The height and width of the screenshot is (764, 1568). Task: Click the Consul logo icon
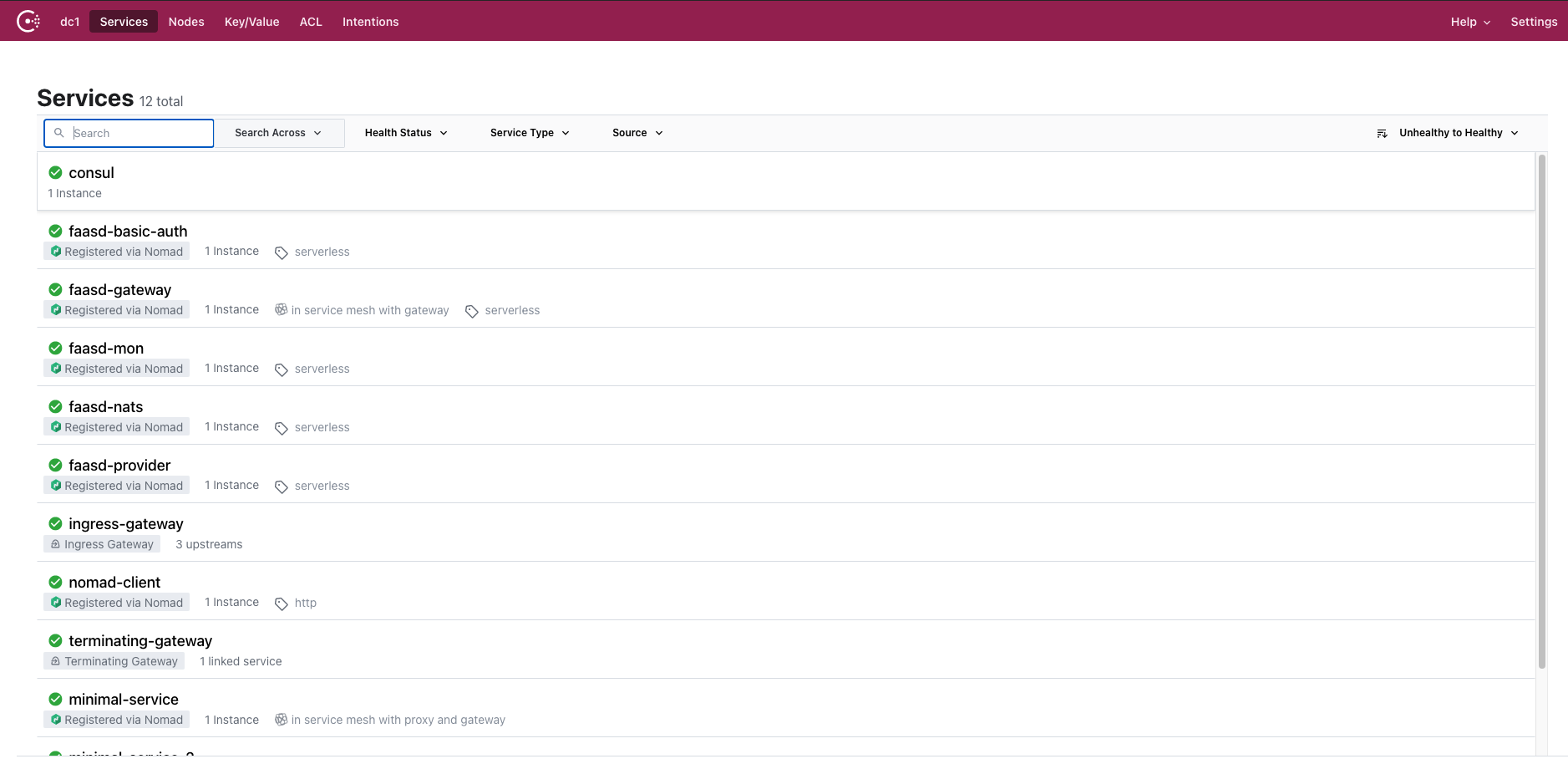click(x=28, y=21)
